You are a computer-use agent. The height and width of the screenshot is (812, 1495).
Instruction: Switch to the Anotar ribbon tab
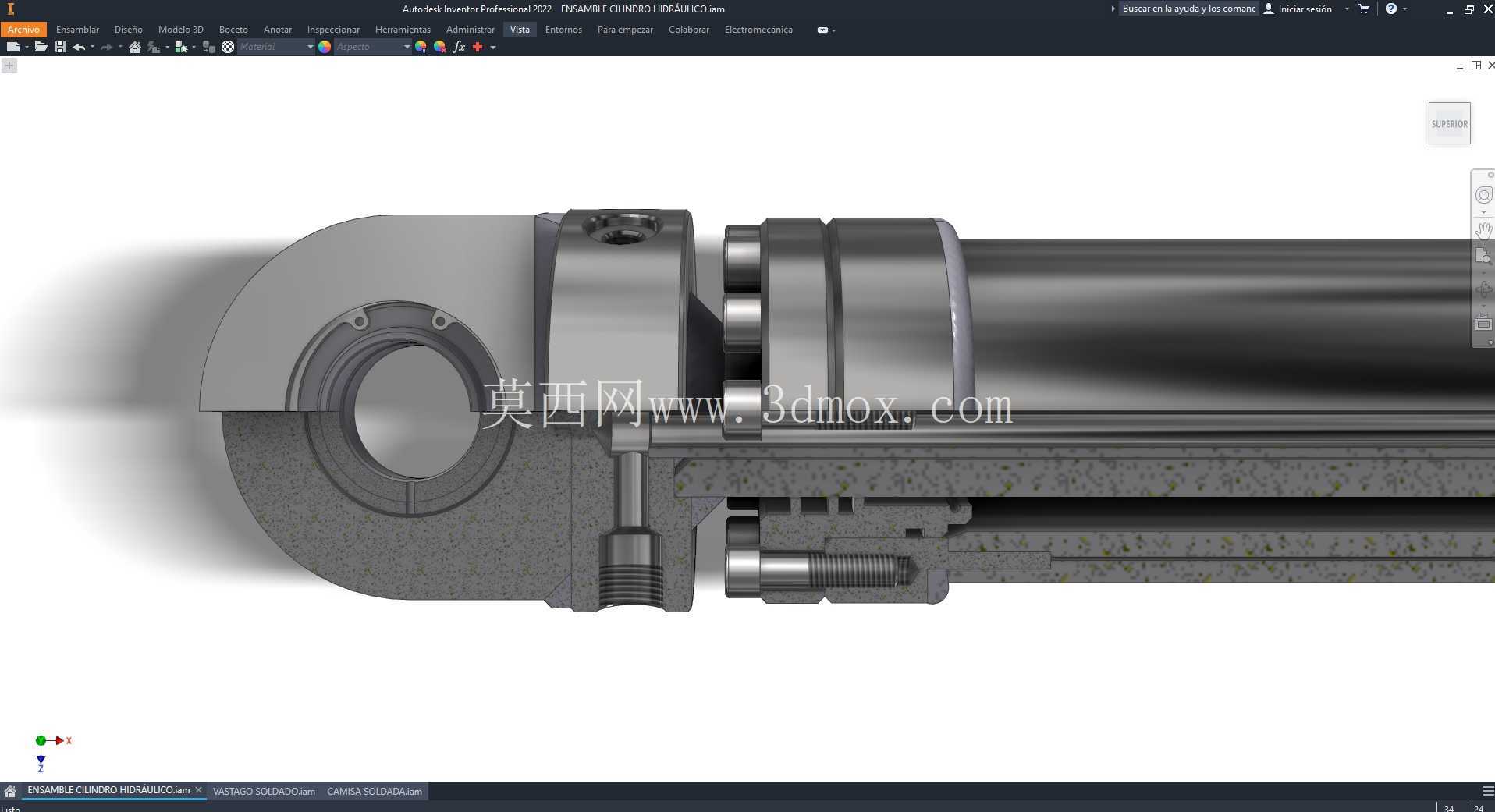(x=277, y=30)
